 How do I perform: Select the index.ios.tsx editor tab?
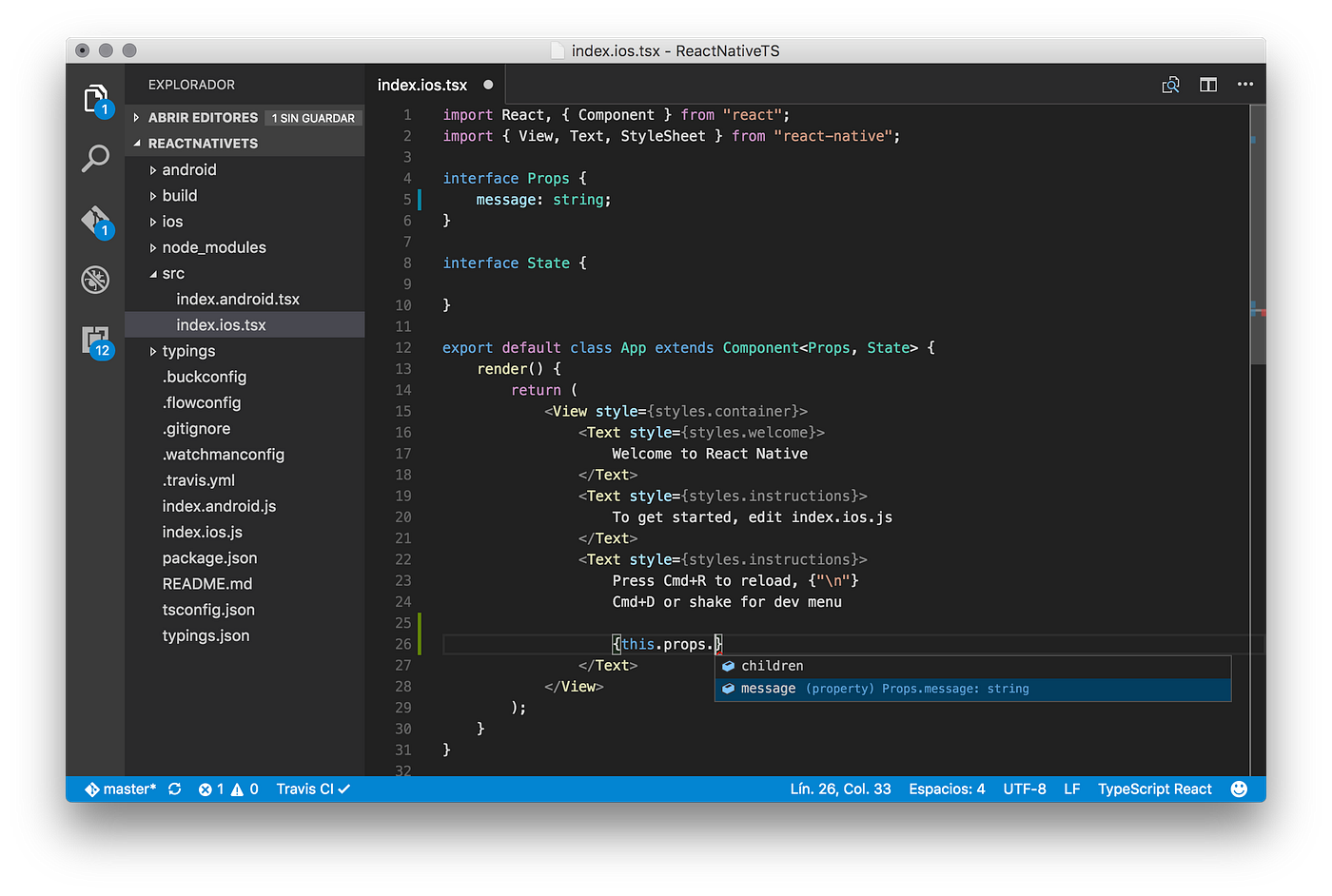pos(421,84)
